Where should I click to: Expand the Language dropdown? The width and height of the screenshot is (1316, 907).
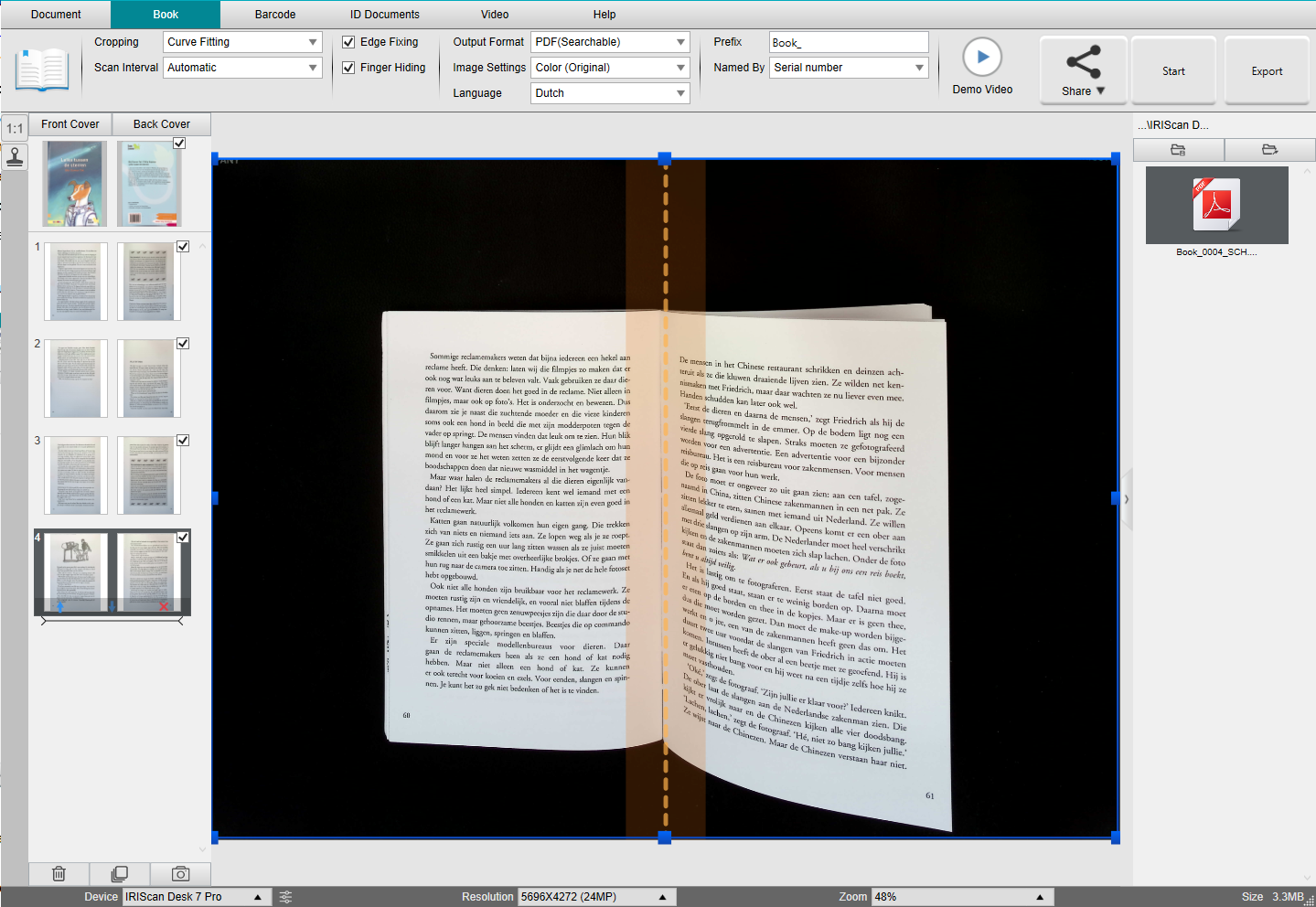click(x=610, y=93)
